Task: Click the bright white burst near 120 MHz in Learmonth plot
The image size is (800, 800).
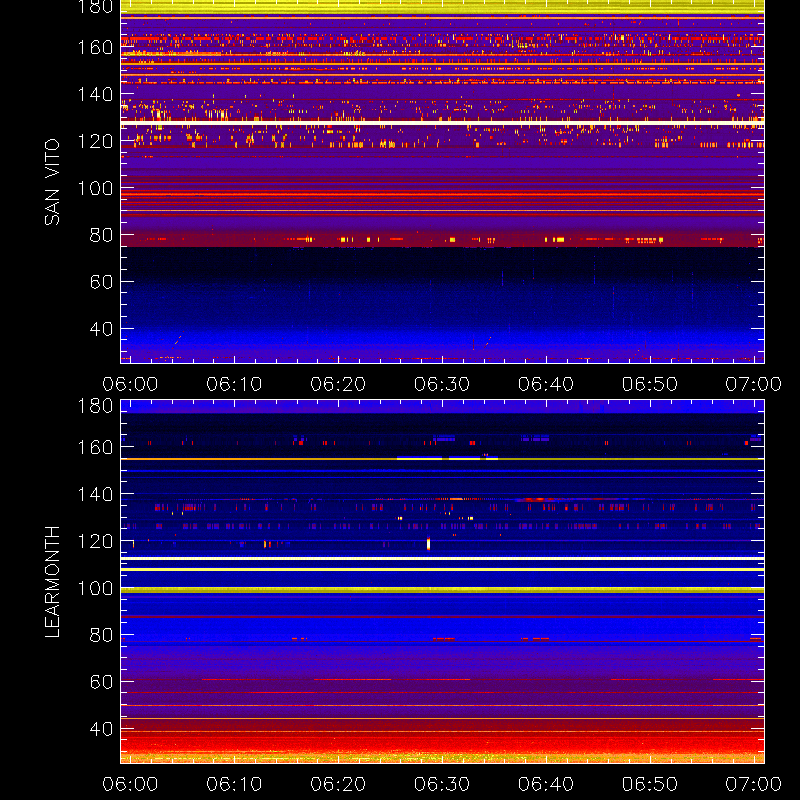Action: (x=429, y=544)
